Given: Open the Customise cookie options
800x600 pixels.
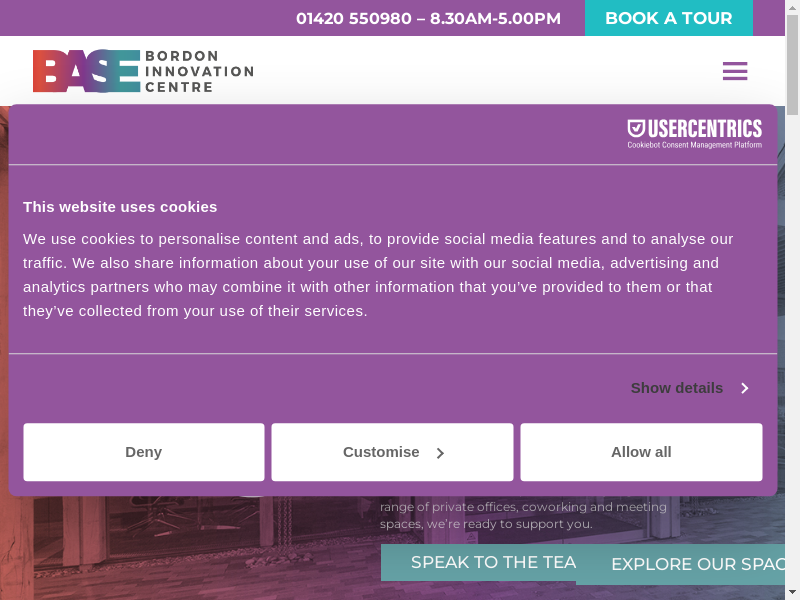Looking at the screenshot, I should click(x=392, y=452).
